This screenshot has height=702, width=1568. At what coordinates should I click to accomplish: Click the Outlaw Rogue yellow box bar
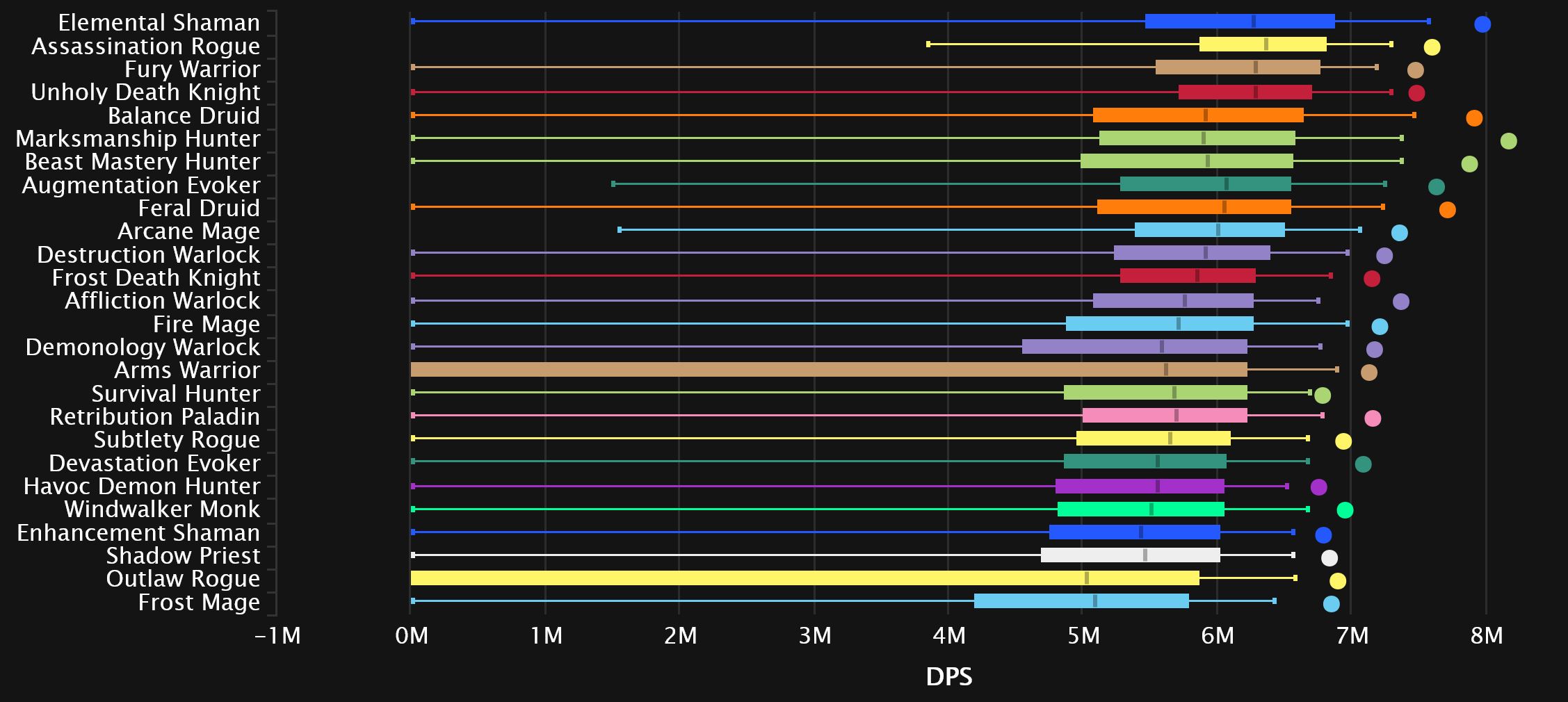pos(805,578)
